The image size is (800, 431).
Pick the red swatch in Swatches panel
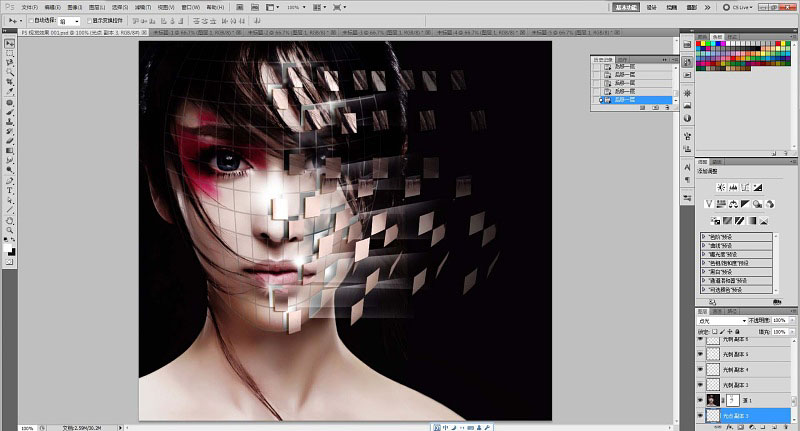pyautogui.click(x=699, y=44)
